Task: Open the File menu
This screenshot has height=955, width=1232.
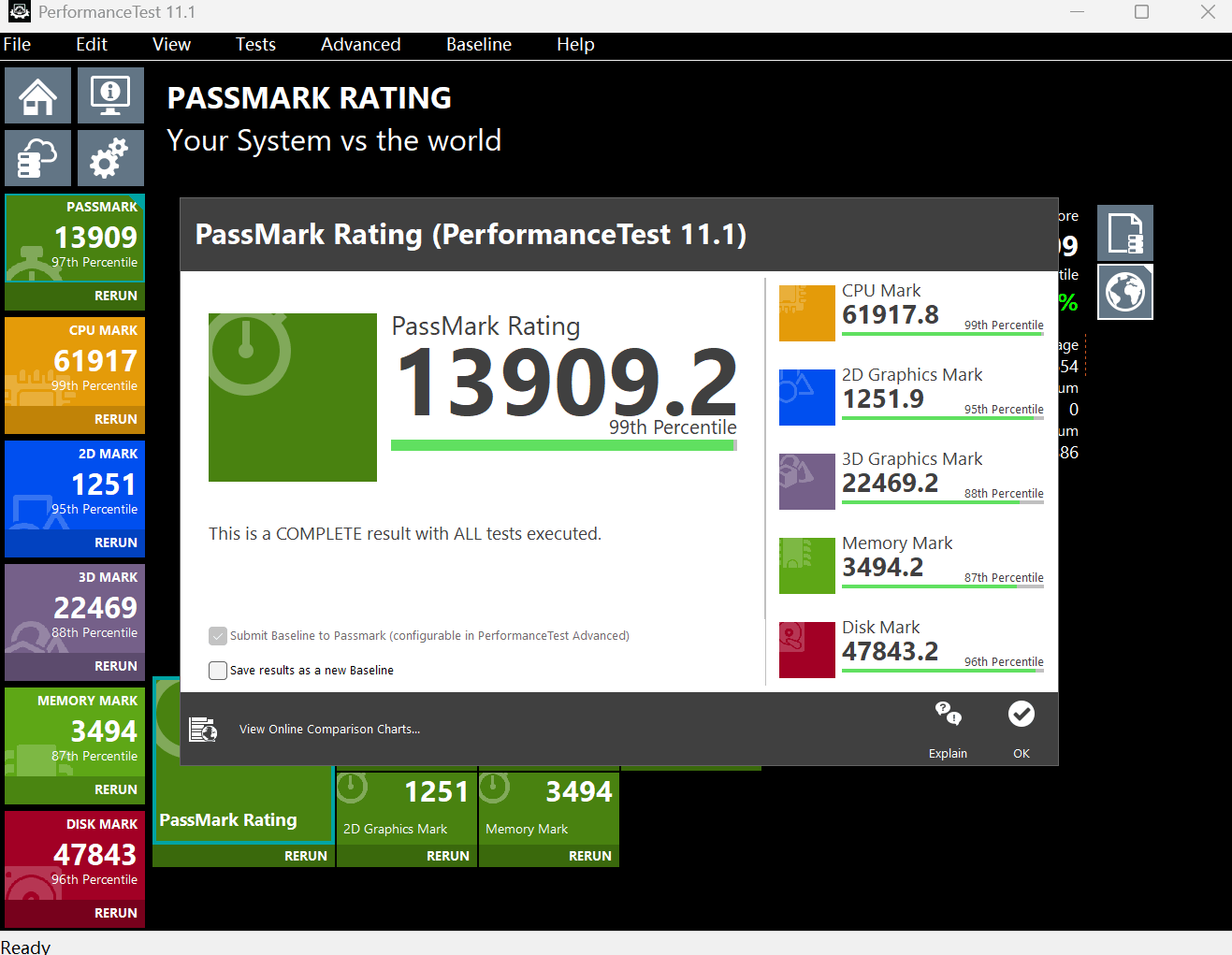Action: 17,45
